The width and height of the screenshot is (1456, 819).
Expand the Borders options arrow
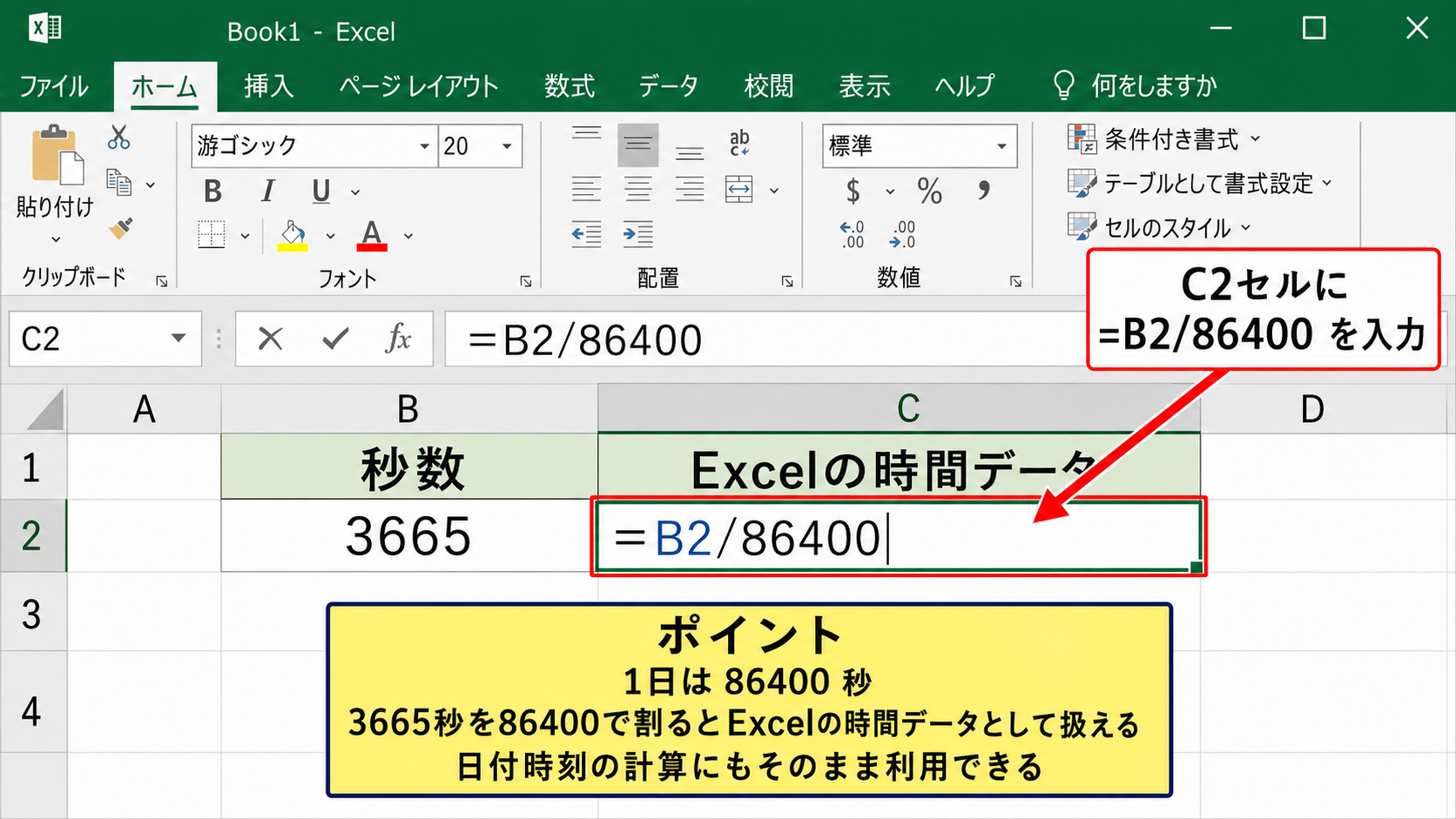245,236
